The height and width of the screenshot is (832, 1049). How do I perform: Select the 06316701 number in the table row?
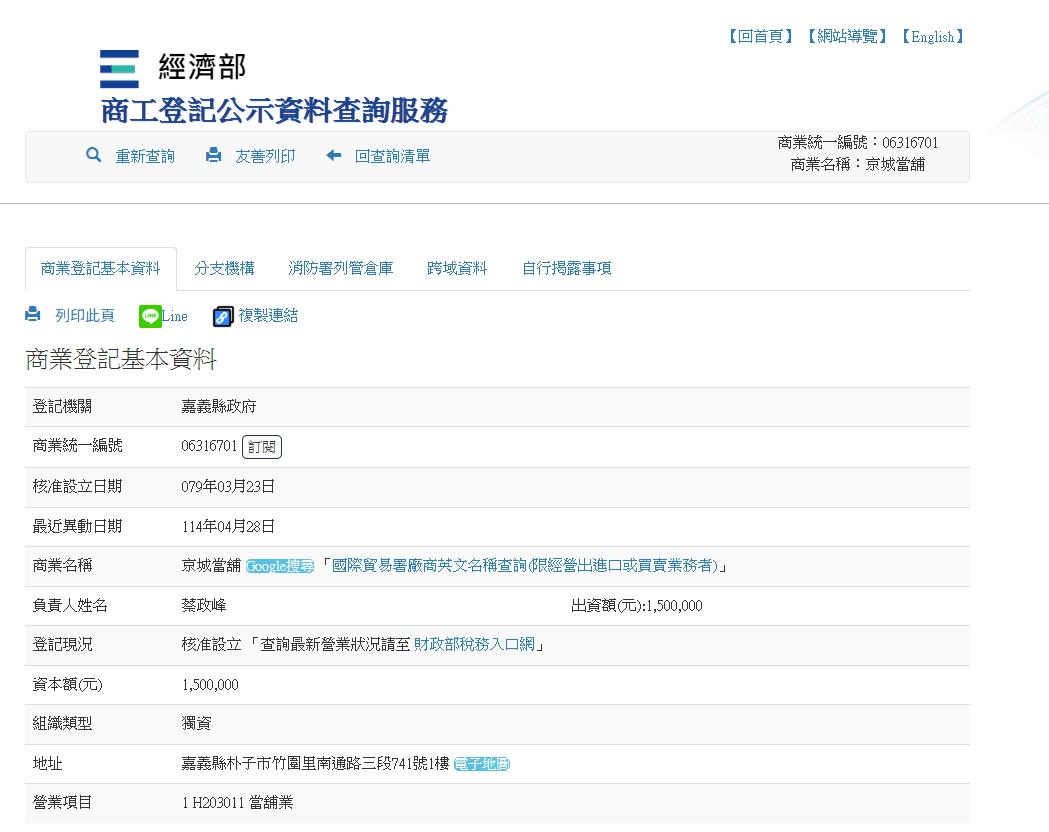[x=209, y=446]
